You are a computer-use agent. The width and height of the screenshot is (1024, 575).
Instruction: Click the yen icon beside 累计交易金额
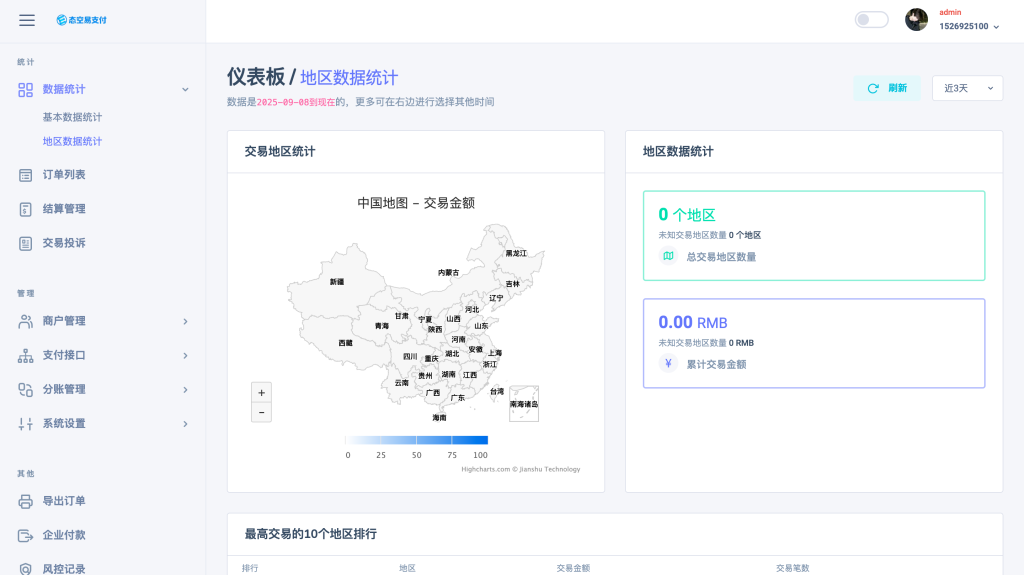tap(668, 363)
